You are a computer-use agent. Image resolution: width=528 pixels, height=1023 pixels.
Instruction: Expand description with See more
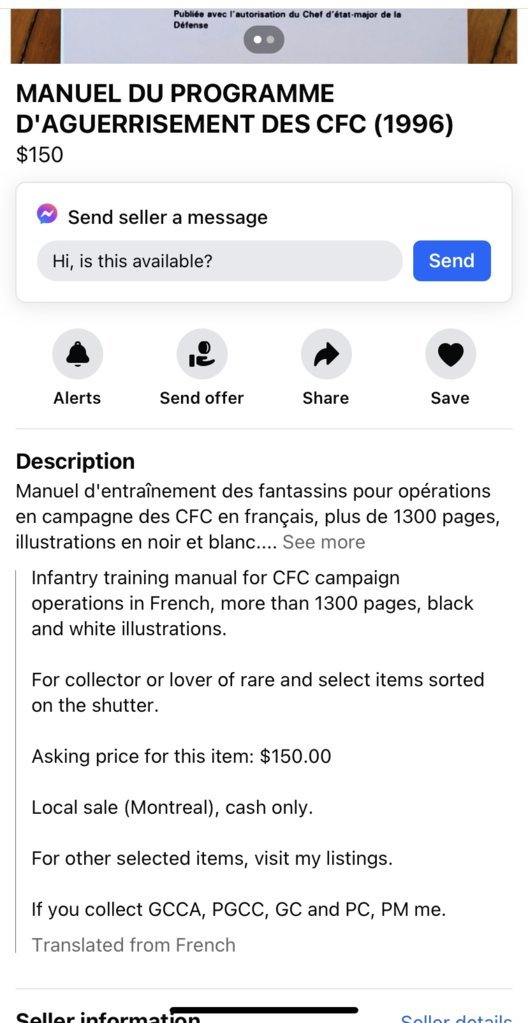[324, 542]
